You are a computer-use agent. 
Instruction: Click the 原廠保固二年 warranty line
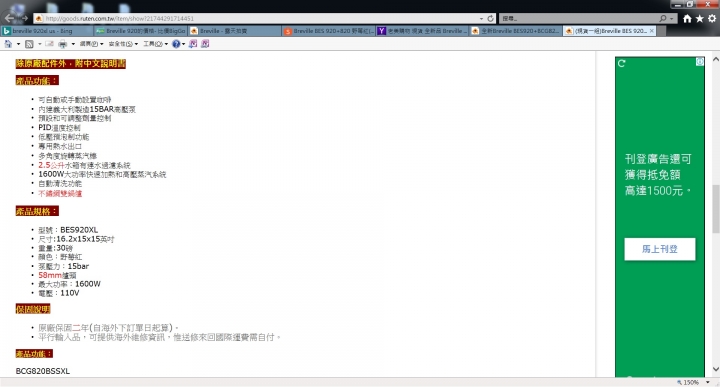coord(108,328)
